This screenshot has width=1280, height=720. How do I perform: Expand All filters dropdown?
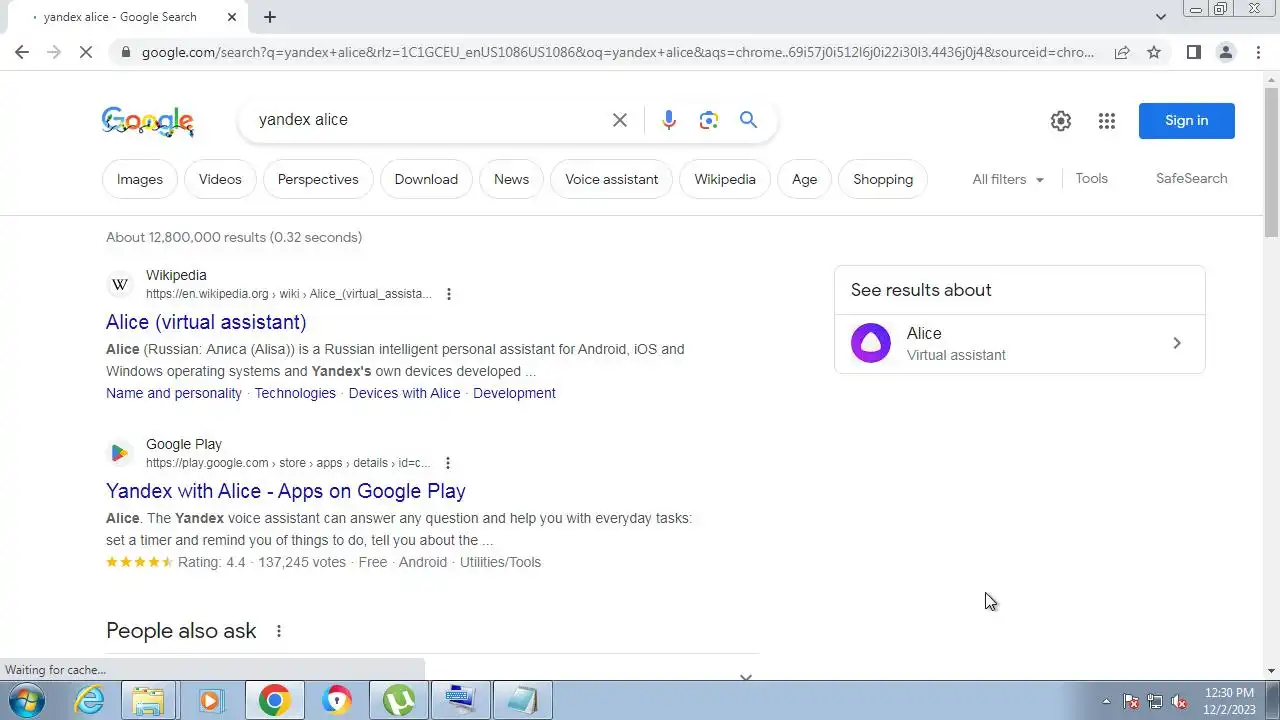click(x=1008, y=179)
